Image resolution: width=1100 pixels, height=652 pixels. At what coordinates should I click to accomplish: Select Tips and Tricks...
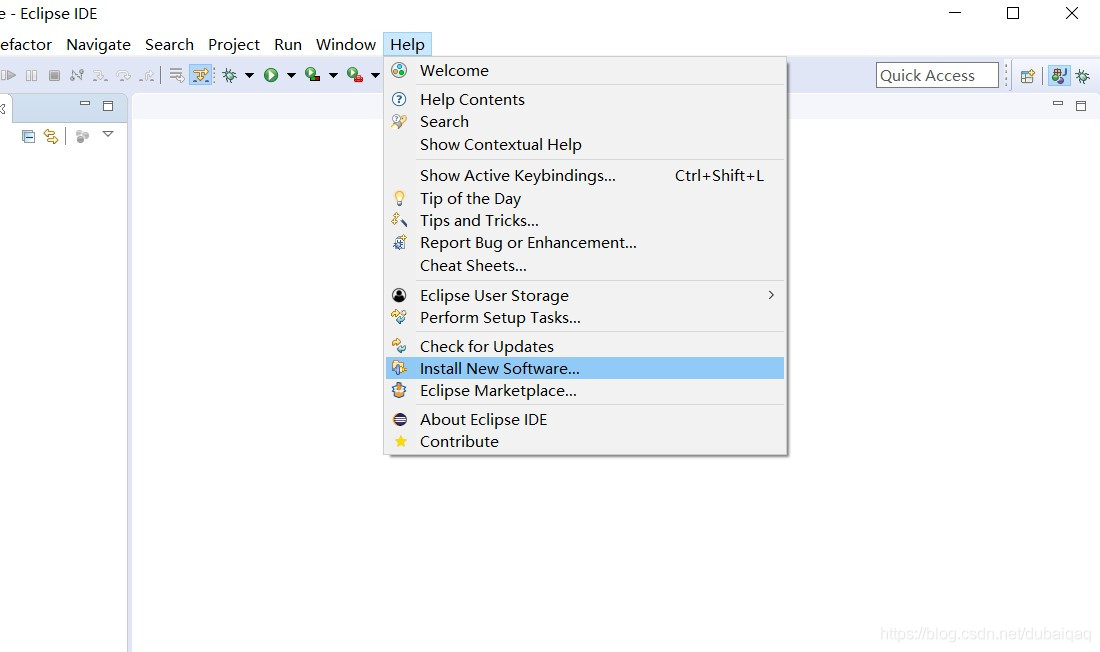coord(585,220)
